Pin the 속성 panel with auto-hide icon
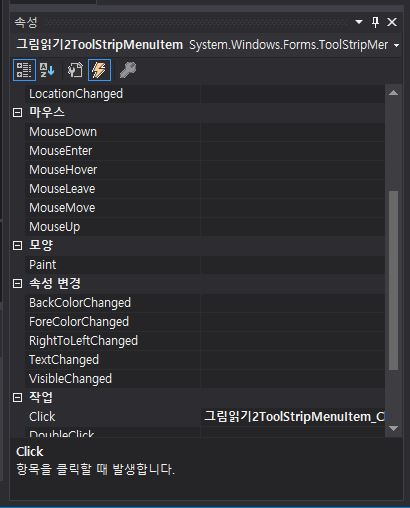This screenshot has width=410, height=508. (375, 22)
